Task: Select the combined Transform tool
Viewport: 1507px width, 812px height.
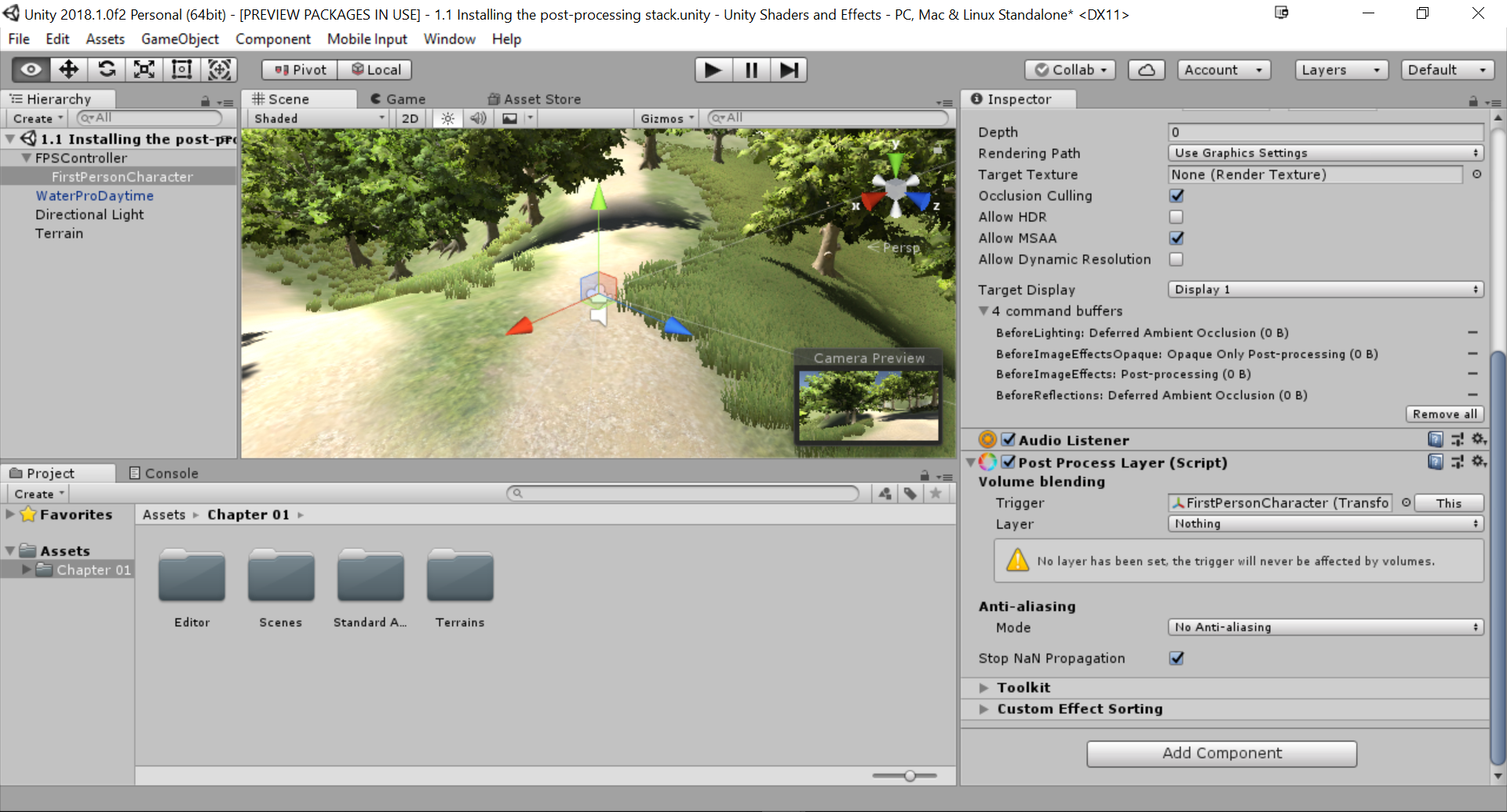Action: tap(220, 70)
